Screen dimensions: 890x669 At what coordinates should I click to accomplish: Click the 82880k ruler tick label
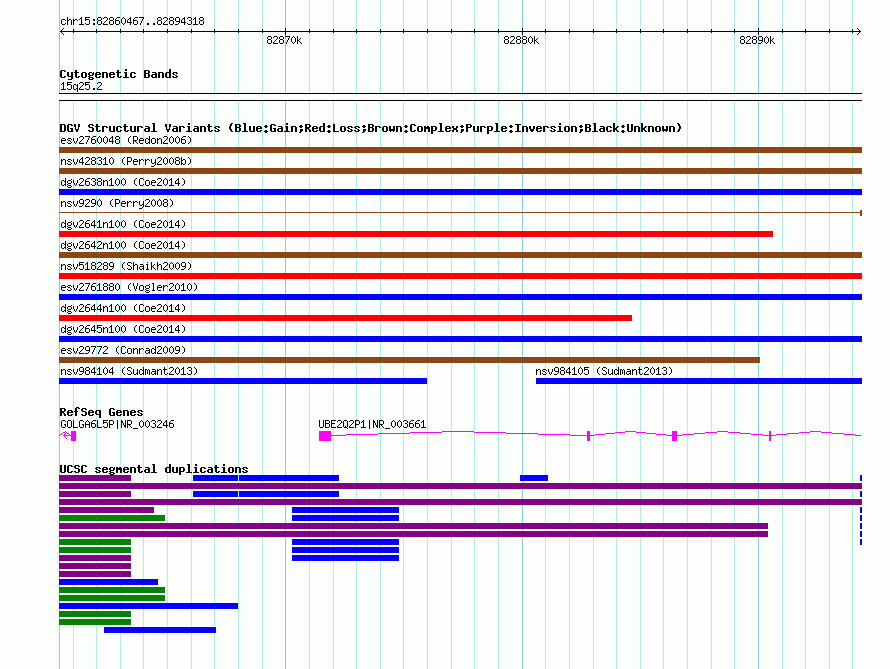coord(521,40)
